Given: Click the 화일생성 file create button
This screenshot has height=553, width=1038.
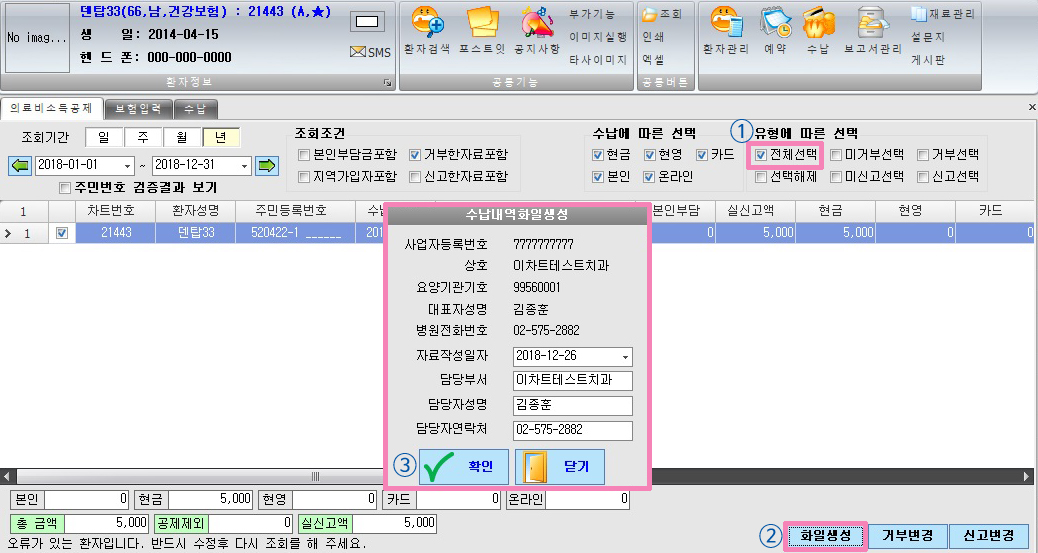Looking at the screenshot, I should [826, 536].
